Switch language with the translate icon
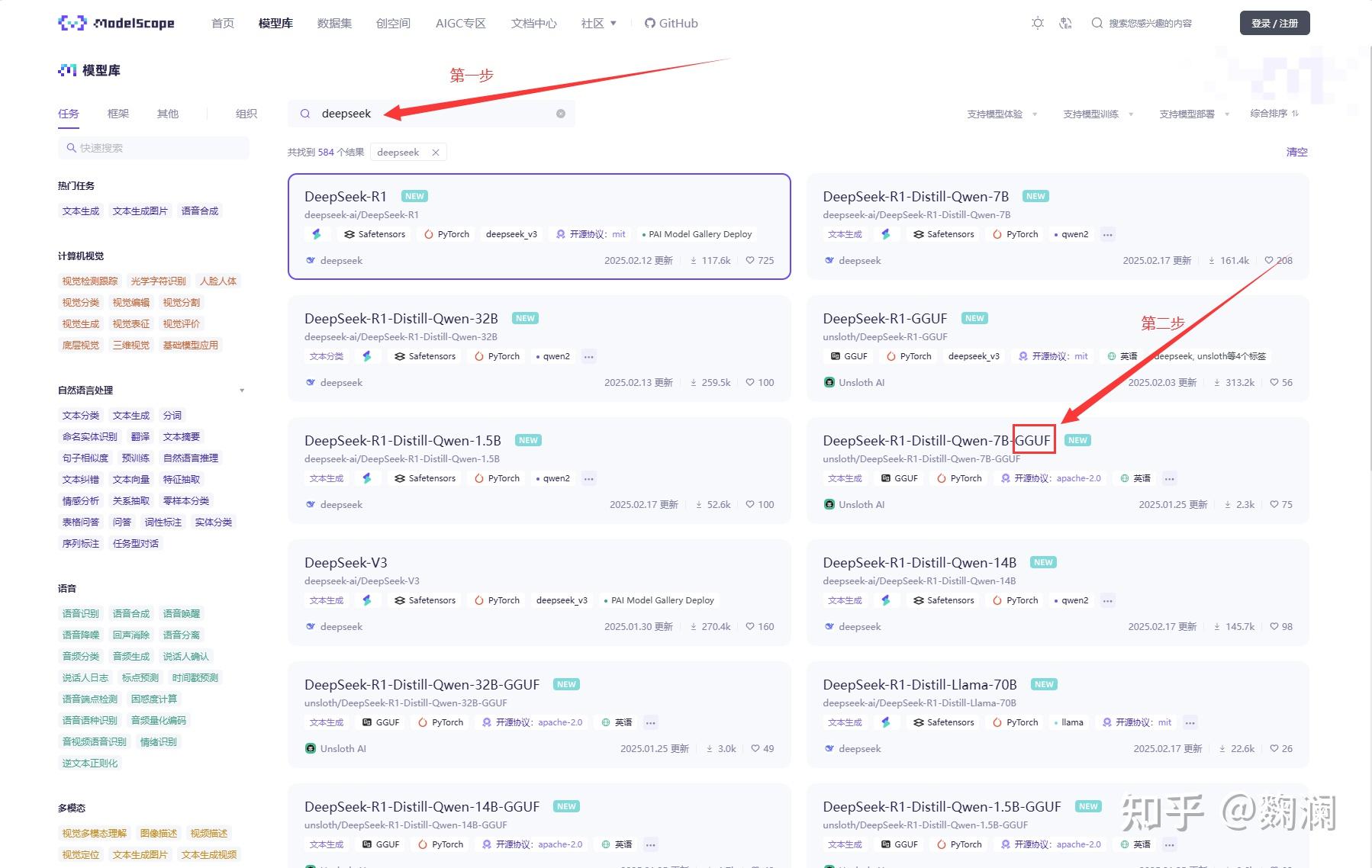 (1066, 23)
